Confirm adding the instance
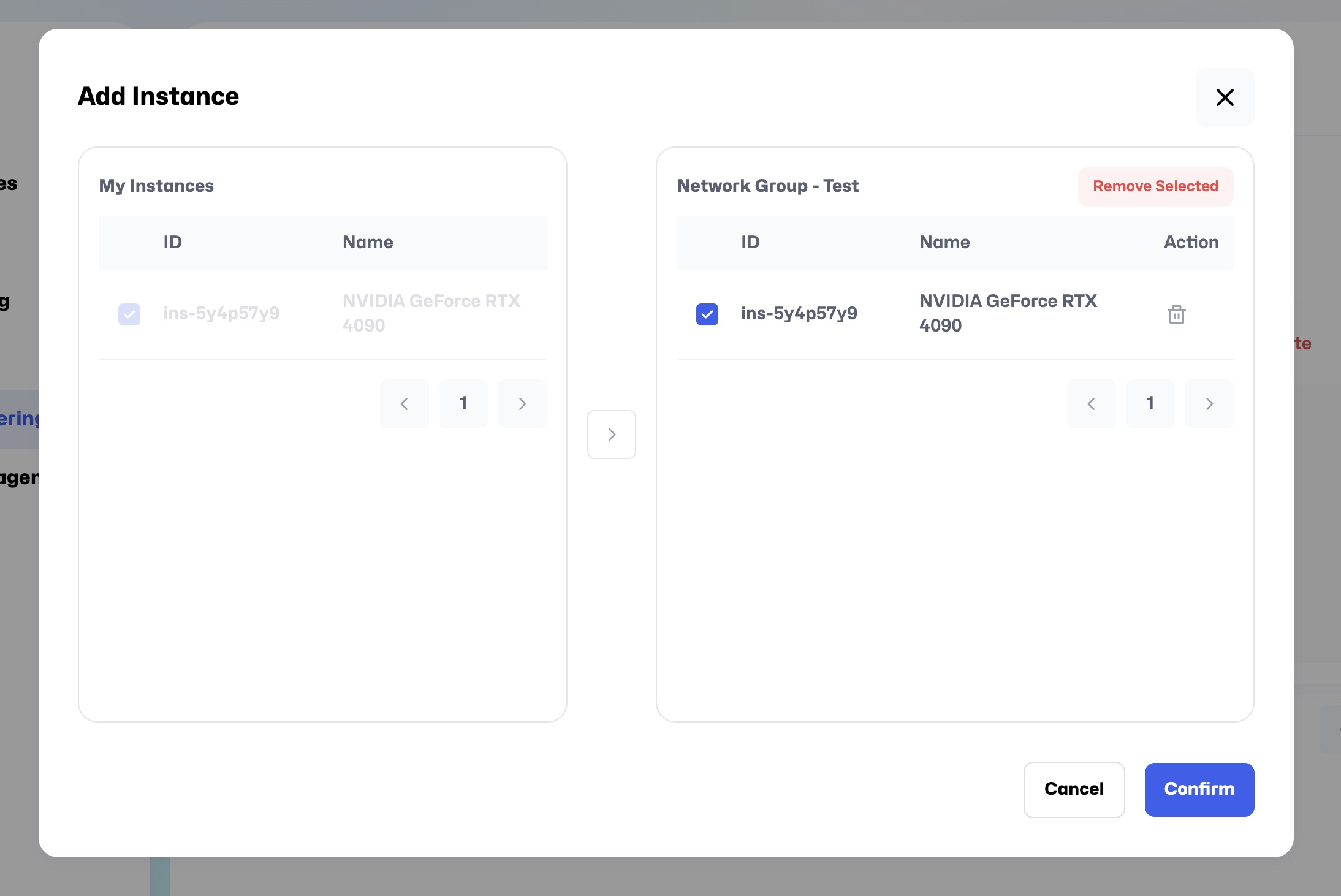Screen dimensions: 1341x896 click(1199, 789)
